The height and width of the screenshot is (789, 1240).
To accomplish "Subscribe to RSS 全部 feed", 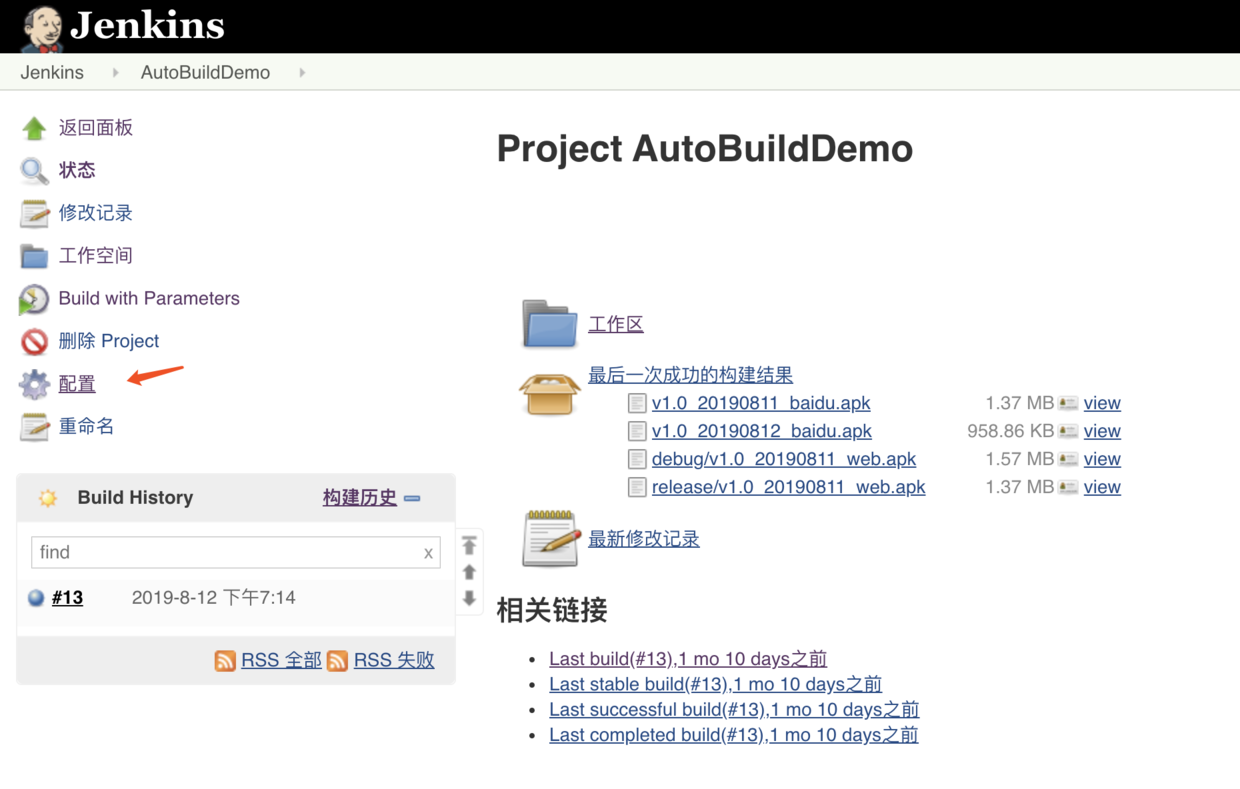I will (x=281, y=660).
